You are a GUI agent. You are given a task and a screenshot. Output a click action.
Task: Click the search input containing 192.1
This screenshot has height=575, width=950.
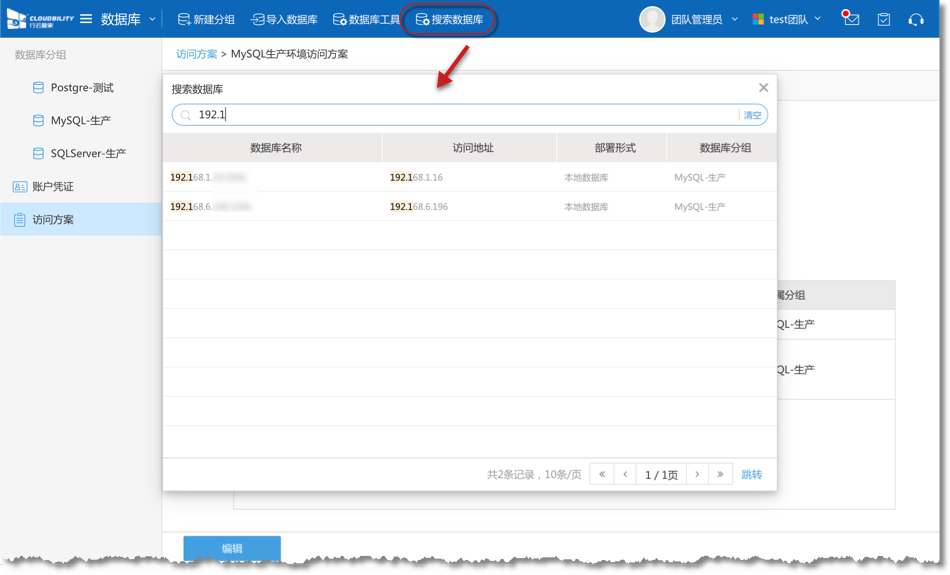point(460,115)
